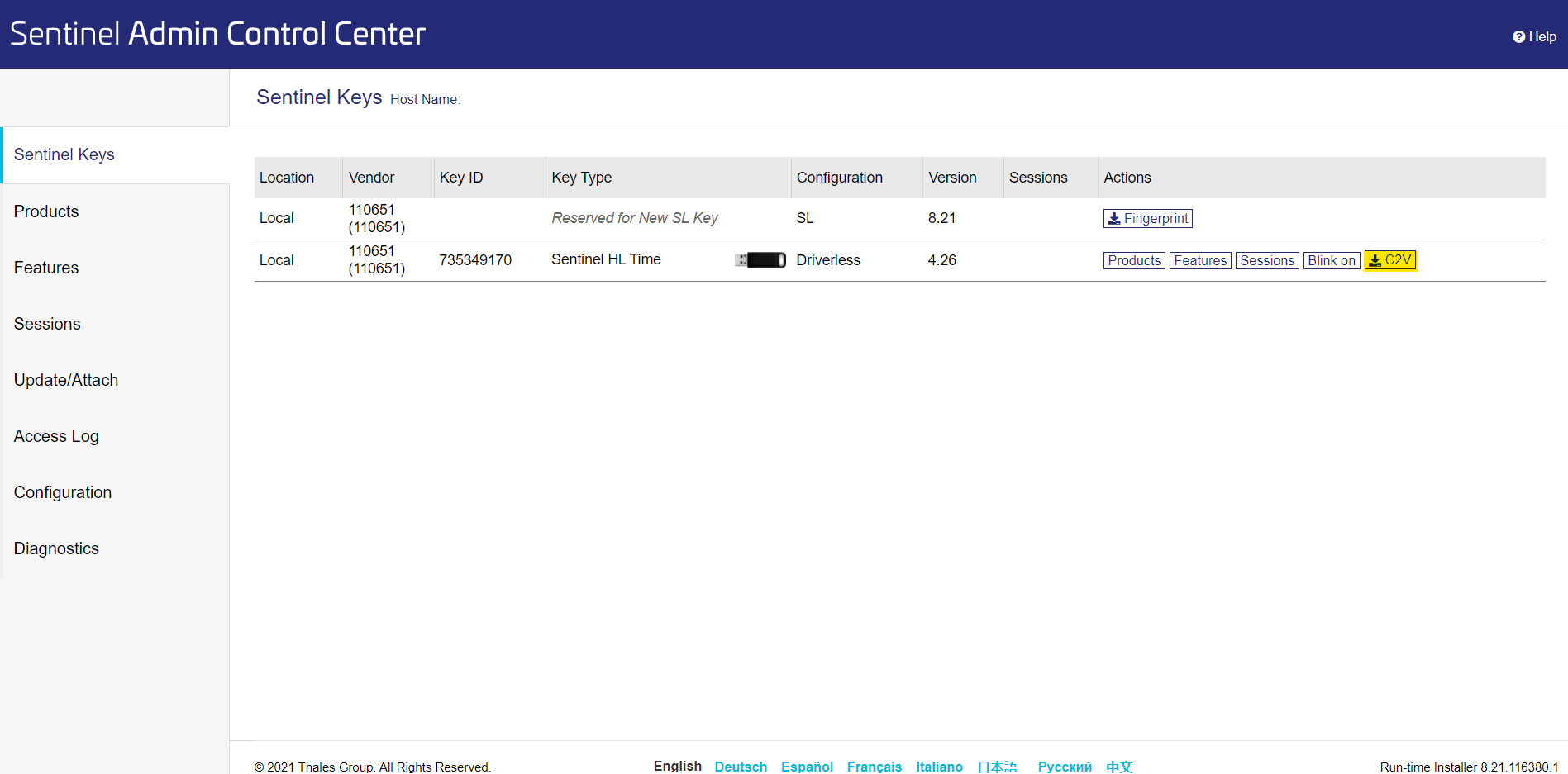Open the Diagnostics page
Viewport: 1568px width, 774px height.
point(56,548)
